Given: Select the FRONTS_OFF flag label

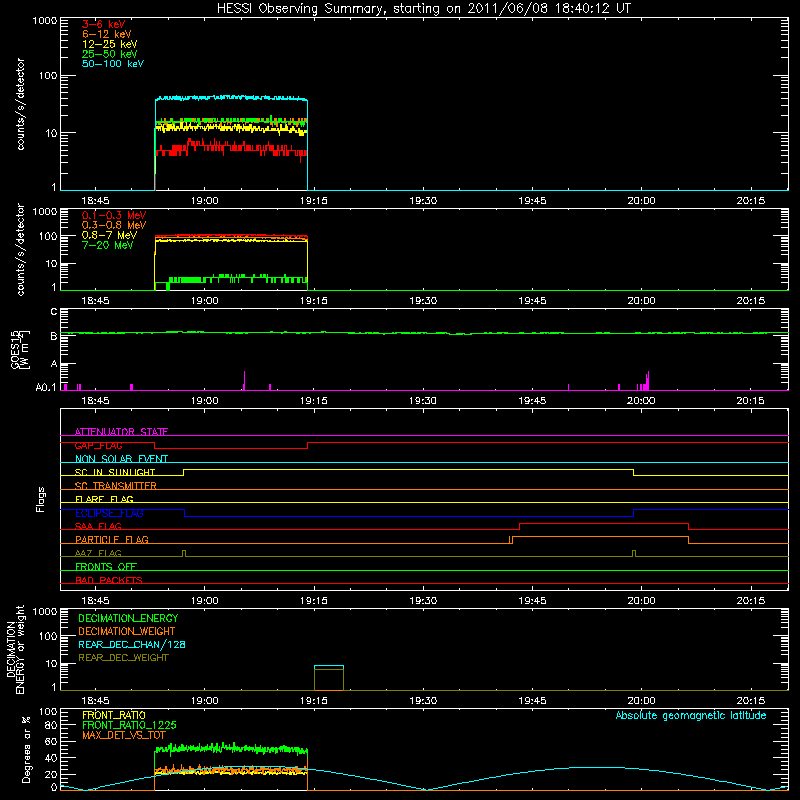Looking at the screenshot, I should tap(106, 567).
